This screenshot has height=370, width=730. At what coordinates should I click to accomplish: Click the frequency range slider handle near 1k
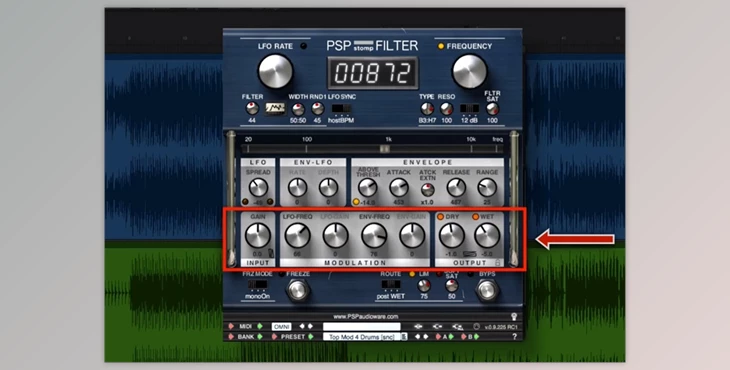[385, 148]
